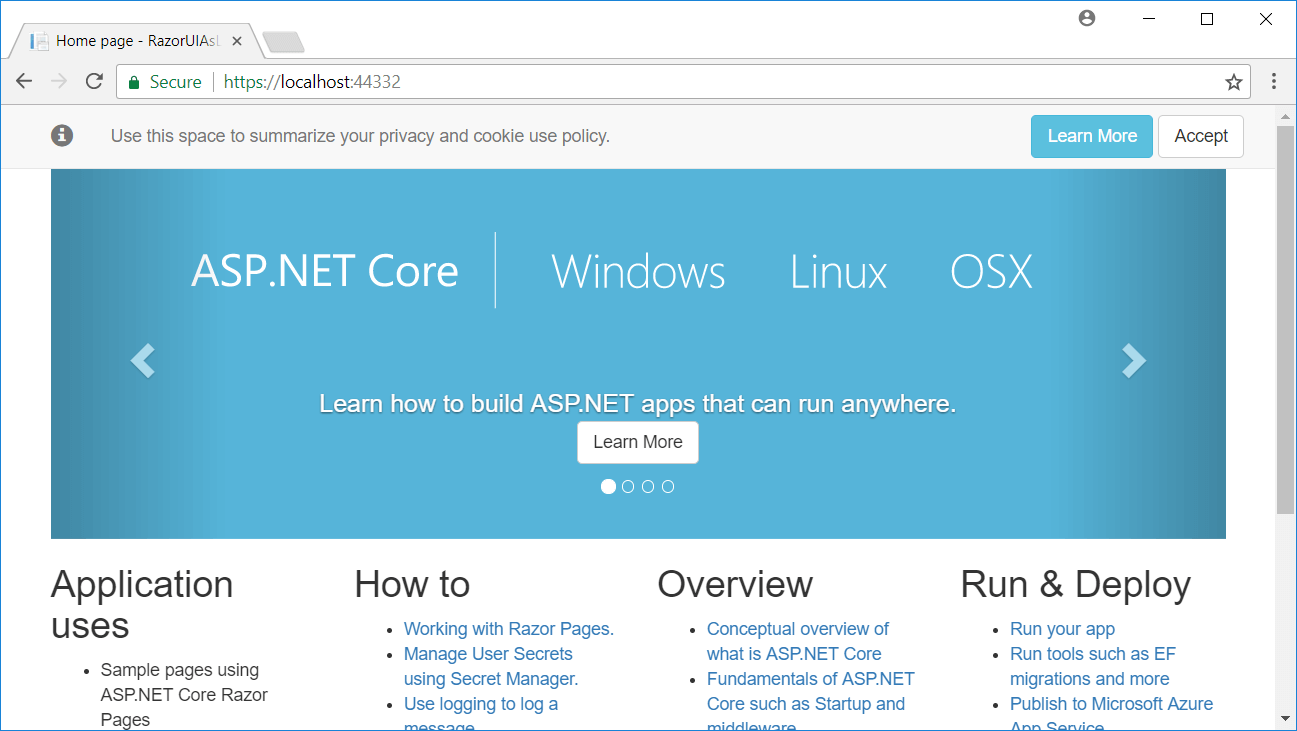This screenshot has width=1297, height=731.
Task: Reload the page with refresh icon
Action: [94, 82]
